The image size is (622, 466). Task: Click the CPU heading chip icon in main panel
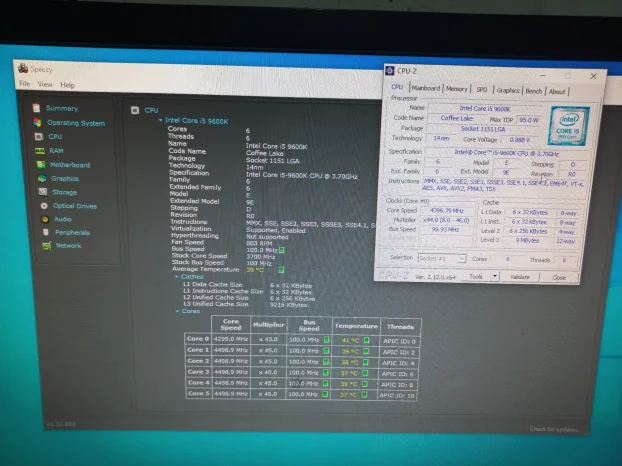pos(135,110)
